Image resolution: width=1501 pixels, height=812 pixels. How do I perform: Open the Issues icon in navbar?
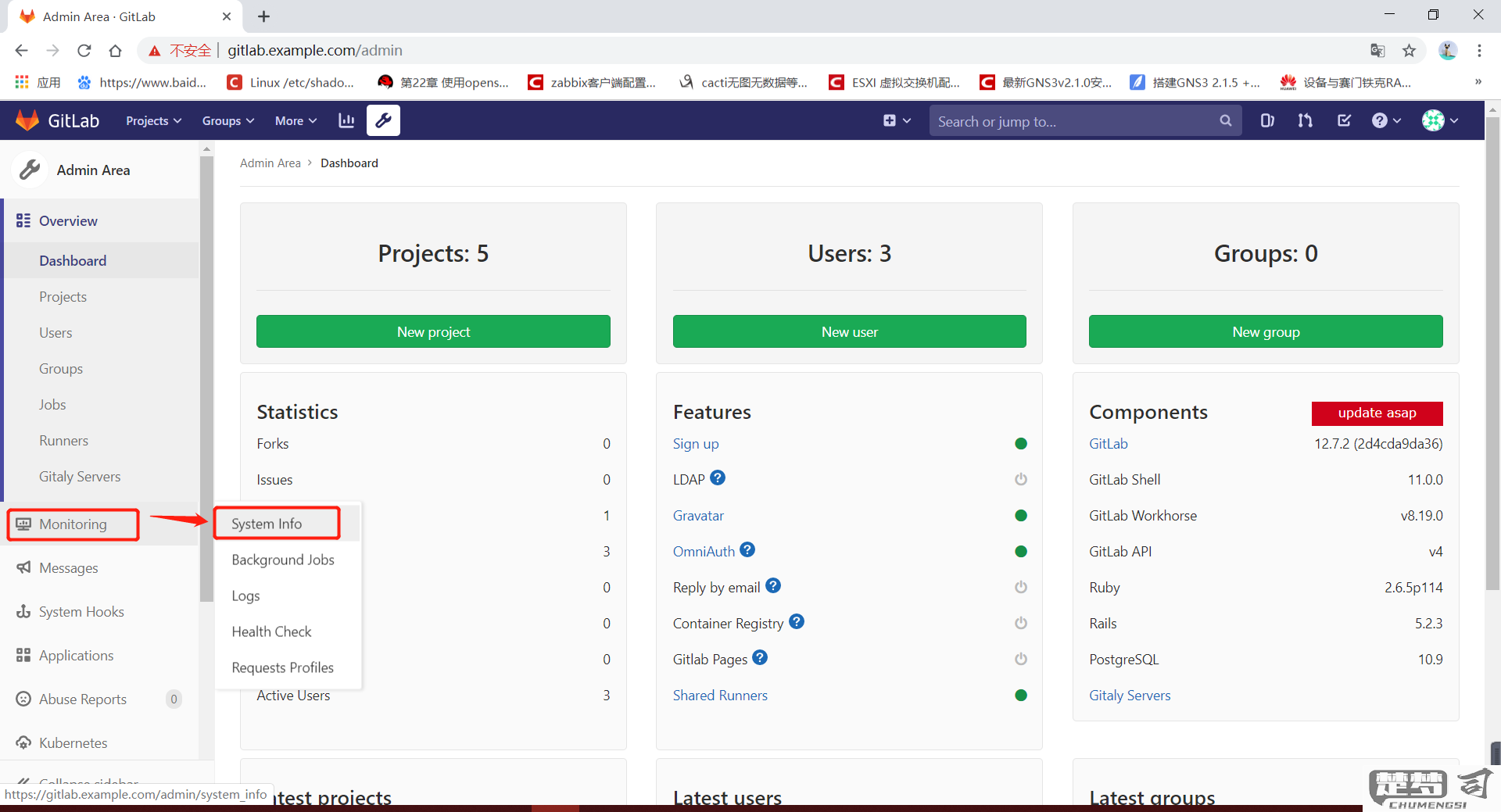(x=1267, y=120)
